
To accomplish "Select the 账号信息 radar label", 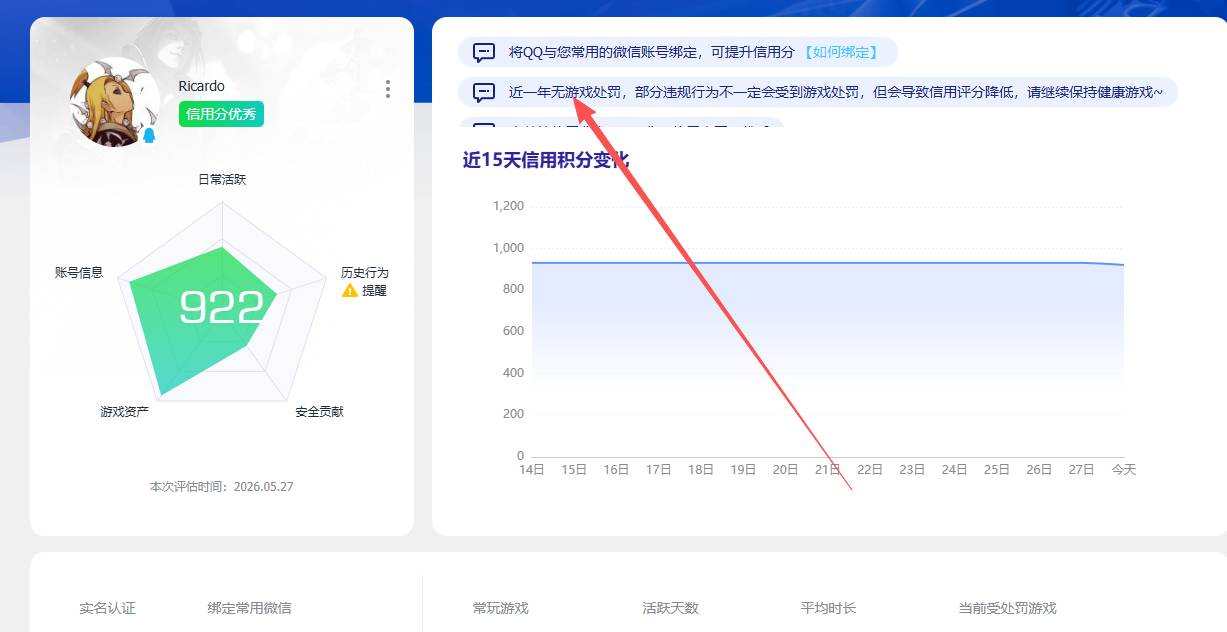I will 79,272.
